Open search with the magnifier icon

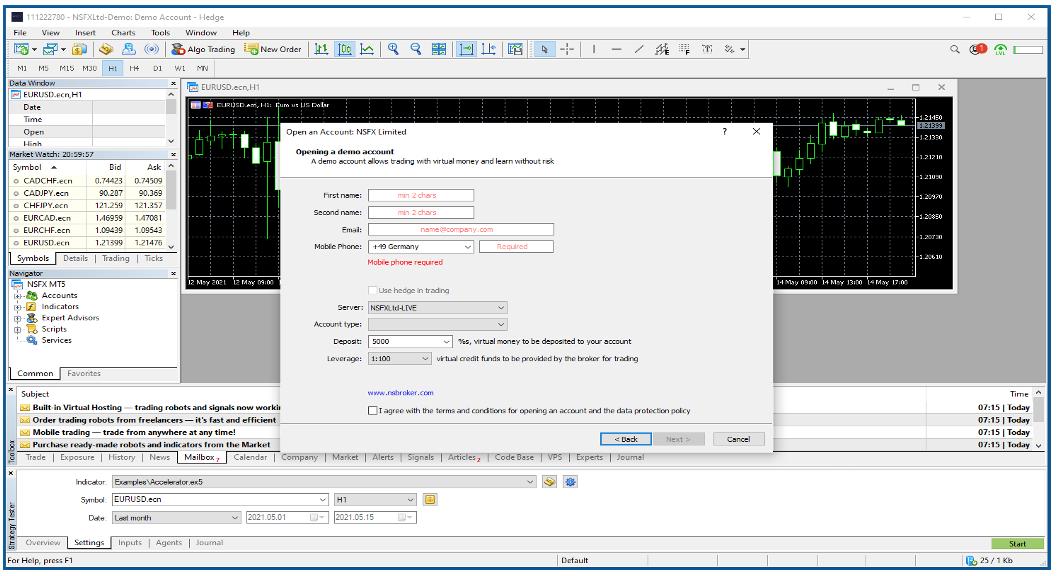955,49
